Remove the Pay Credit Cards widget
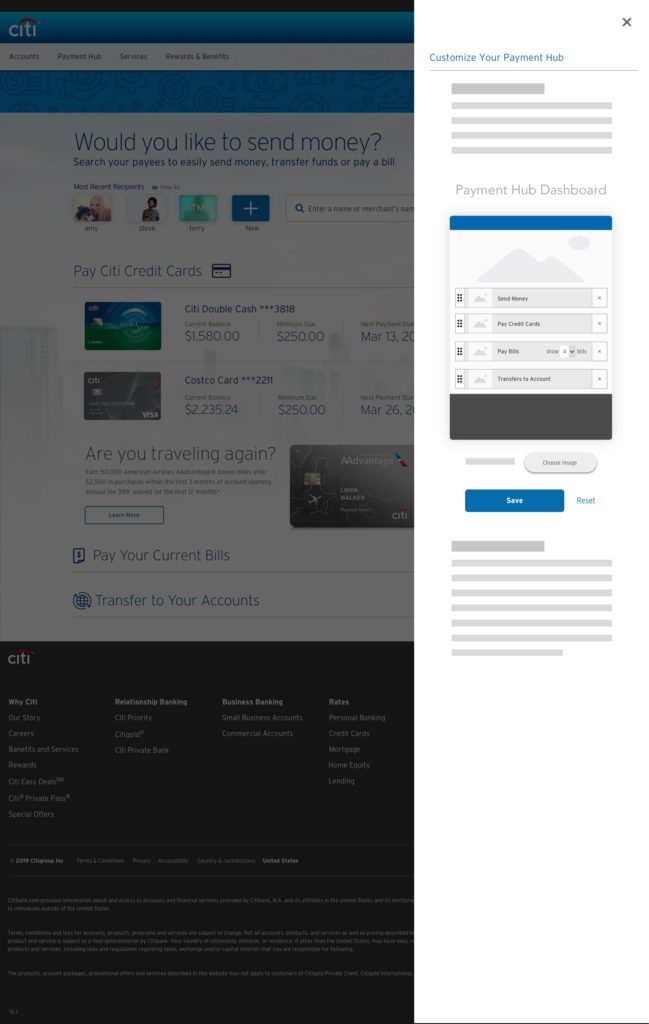 [599, 324]
